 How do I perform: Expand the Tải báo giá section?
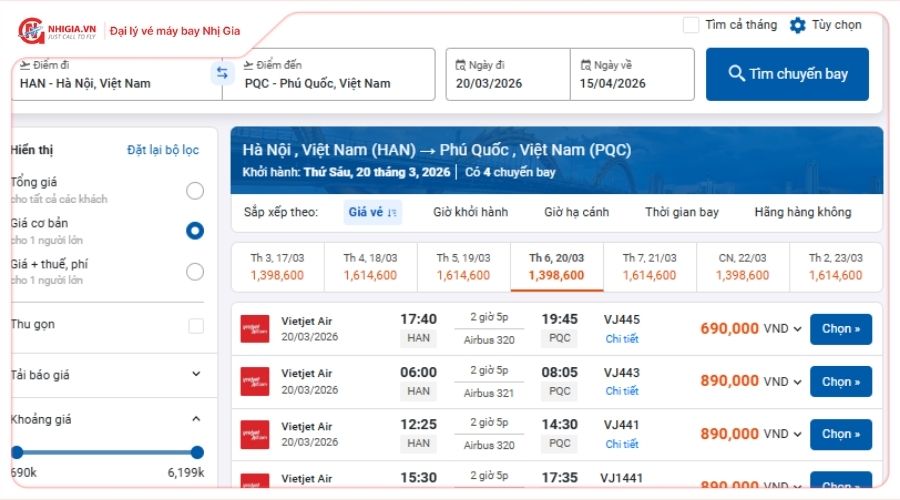click(196, 374)
